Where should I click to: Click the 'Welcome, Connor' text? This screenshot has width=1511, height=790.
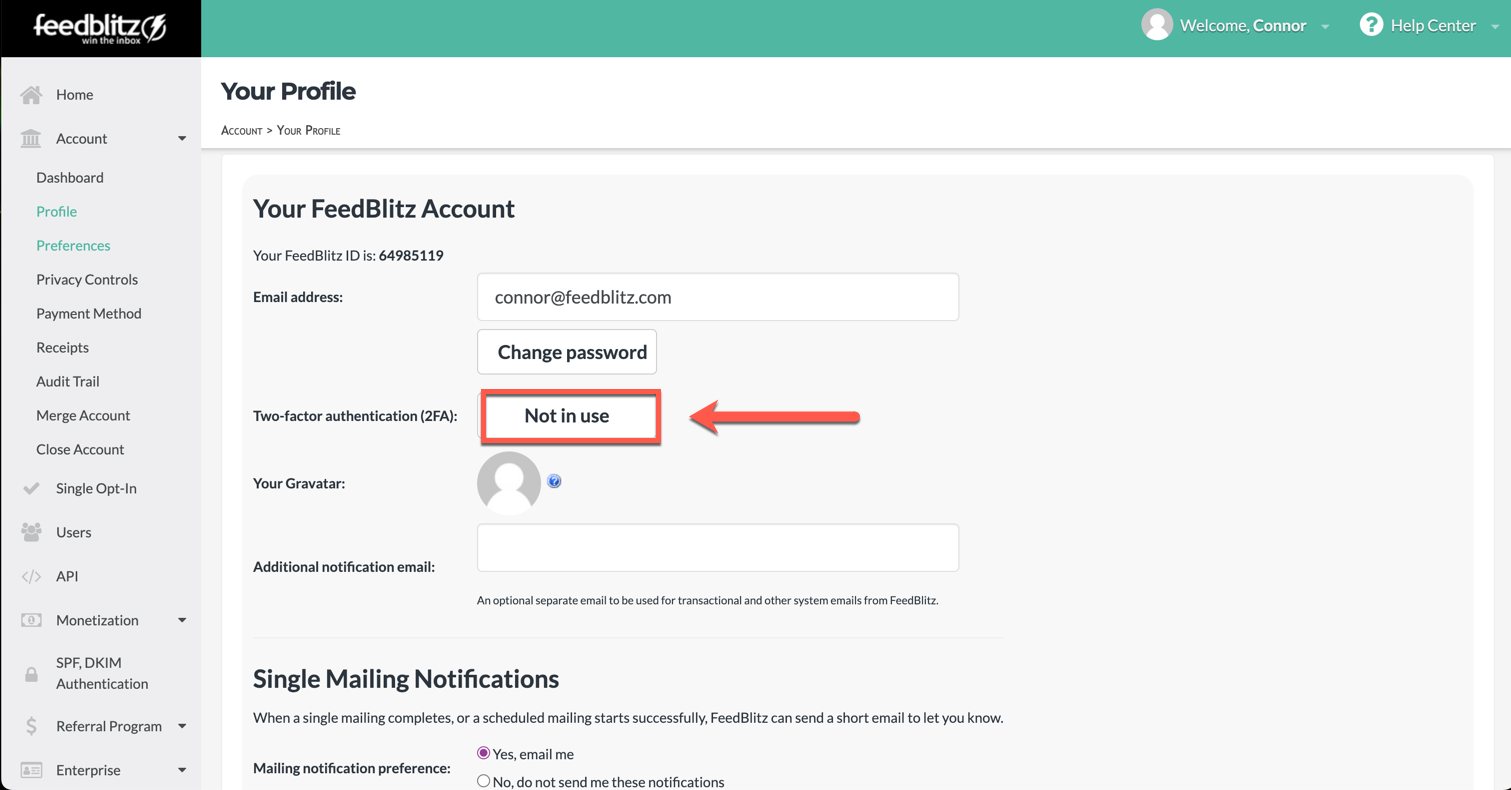point(1243,25)
